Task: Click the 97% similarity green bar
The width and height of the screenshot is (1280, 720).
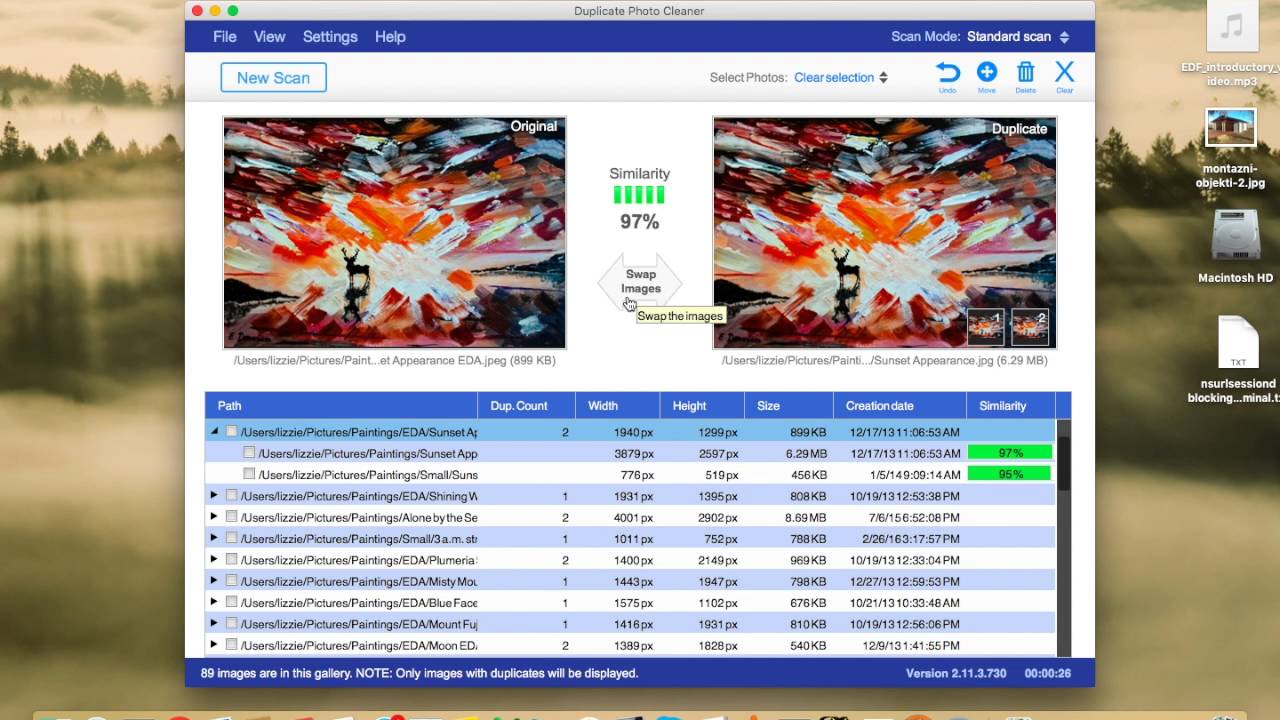Action: click(1010, 453)
